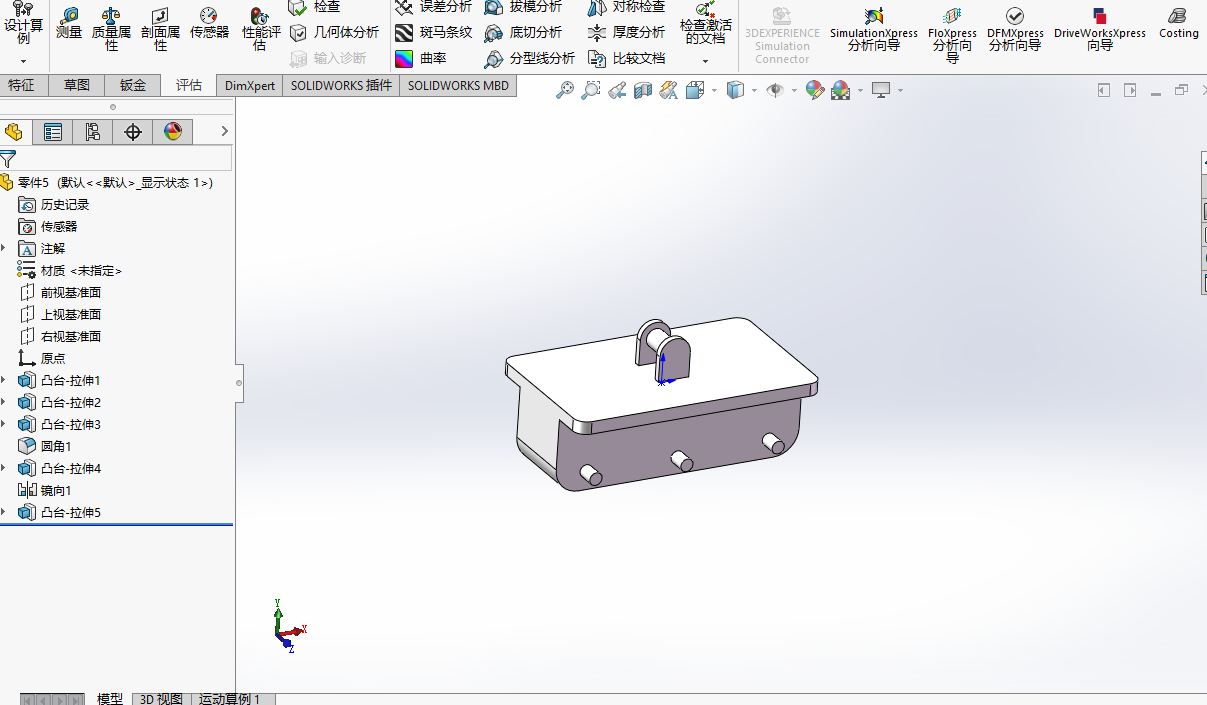Image resolution: width=1207 pixels, height=705 pixels.
Task: Open 剖面属性 section properties tool
Action: coord(161,30)
